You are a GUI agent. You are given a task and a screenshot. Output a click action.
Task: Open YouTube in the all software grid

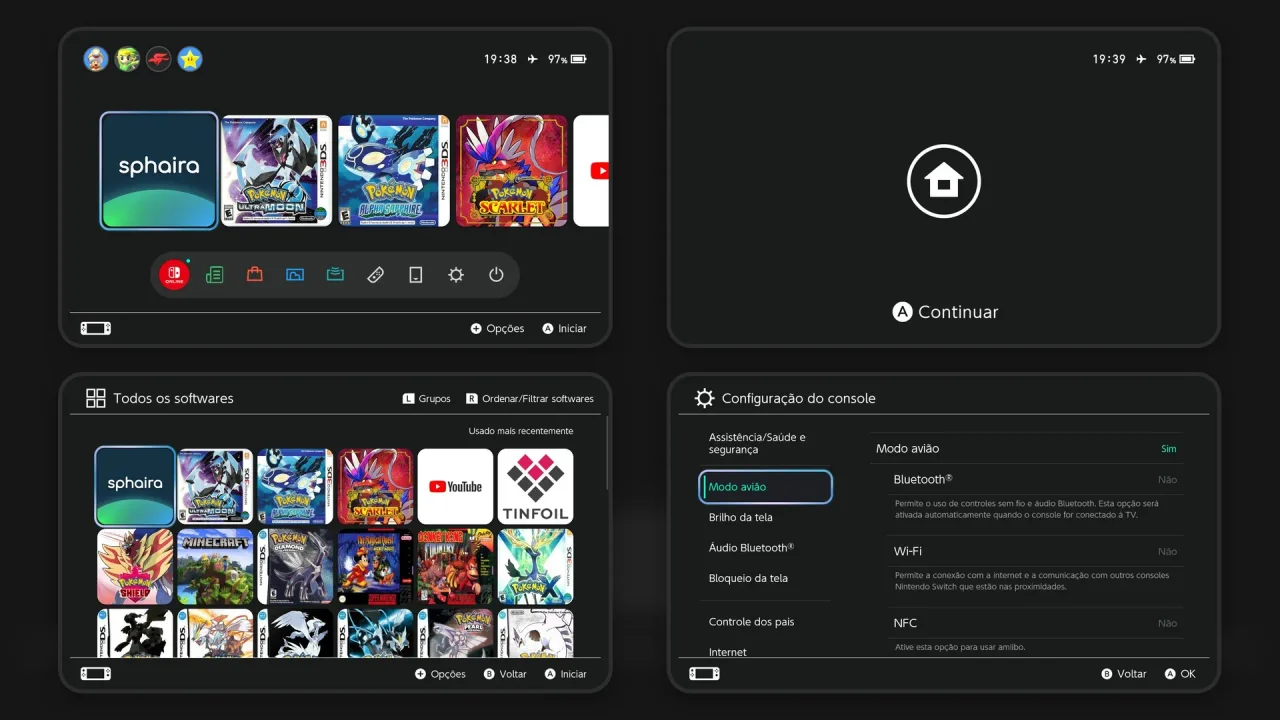pyautogui.click(x=455, y=487)
